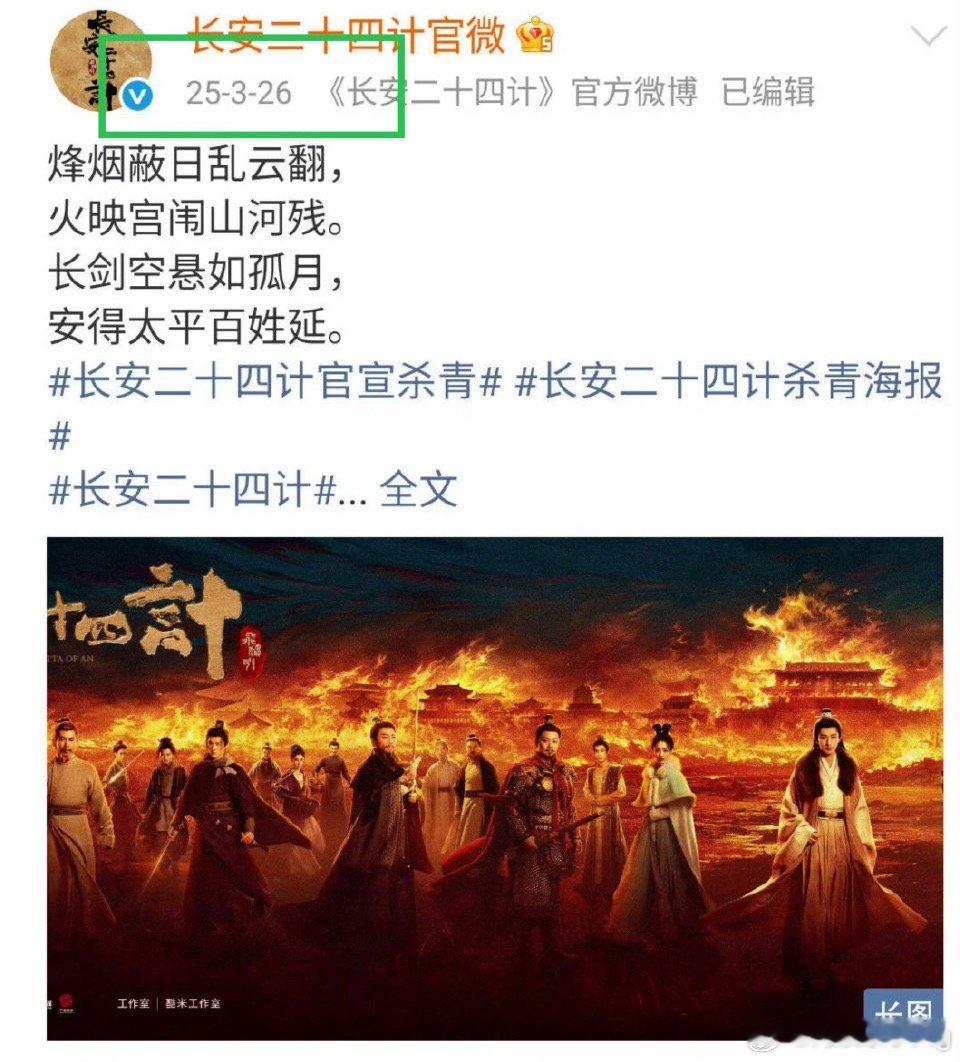
Task: Open the 长安二十四计官微 profile avatar
Action: [x=101, y=59]
